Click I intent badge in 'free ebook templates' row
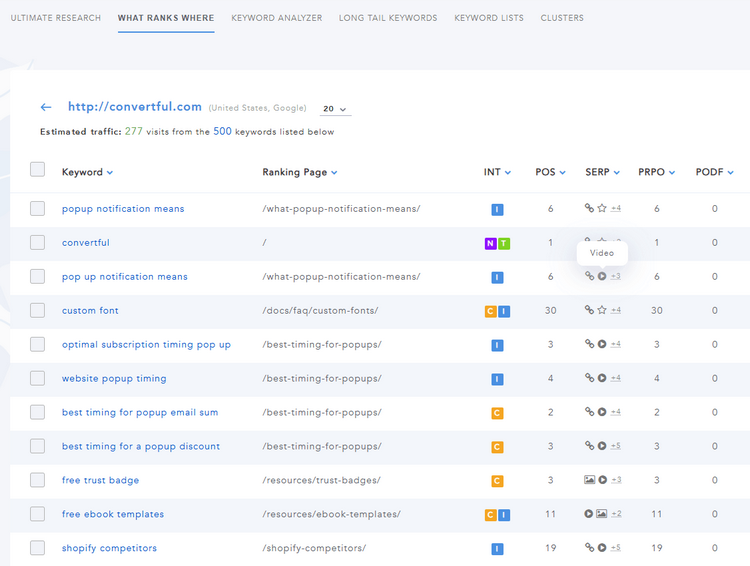Viewport: 750px width, 566px height. tap(504, 515)
